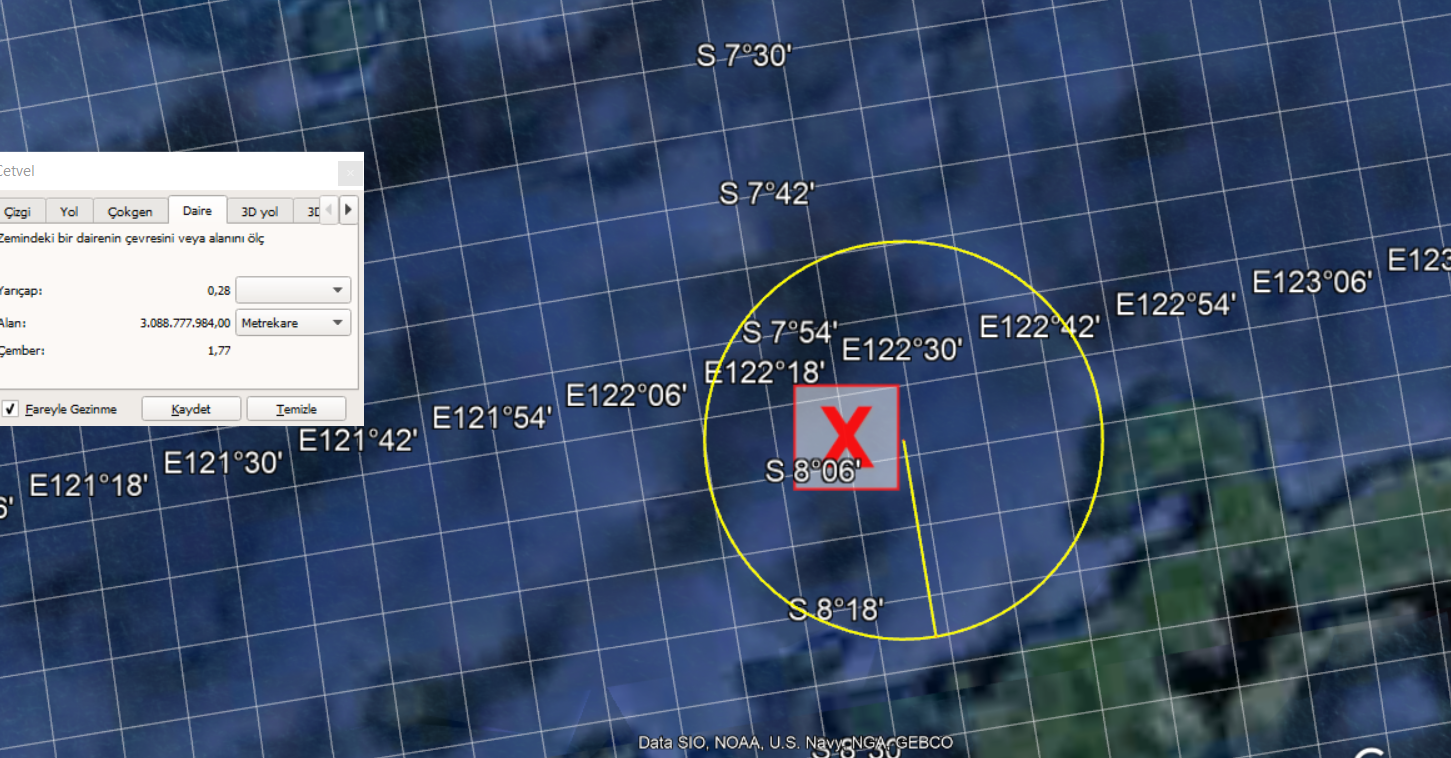Click the E123°06' longitude label
This screenshot has width=1451, height=758.
click(x=1311, y=282)
